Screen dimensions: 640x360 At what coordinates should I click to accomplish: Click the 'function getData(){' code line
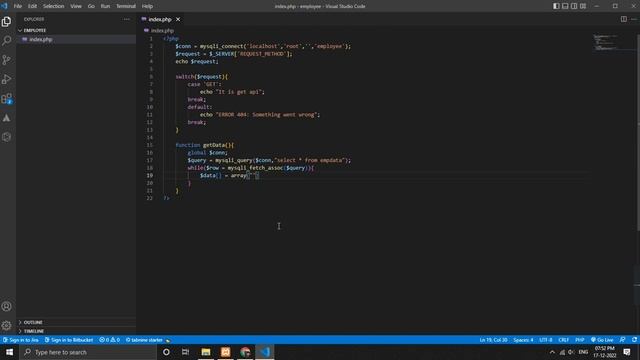tap(204, 145)
